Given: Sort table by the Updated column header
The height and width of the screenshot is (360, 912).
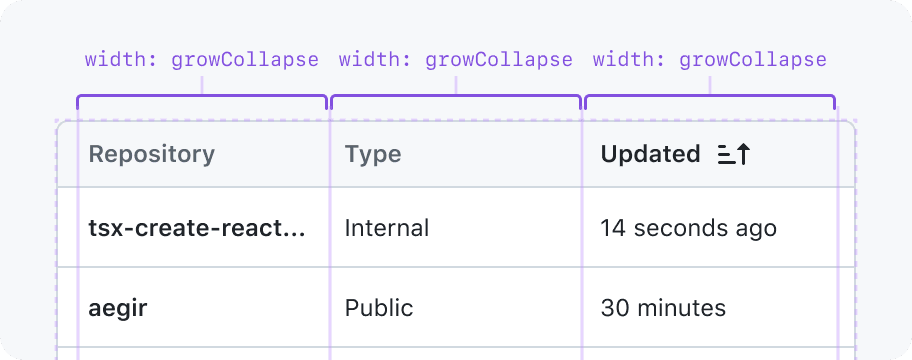Looking at the screenshot, I should click(676, 155).
